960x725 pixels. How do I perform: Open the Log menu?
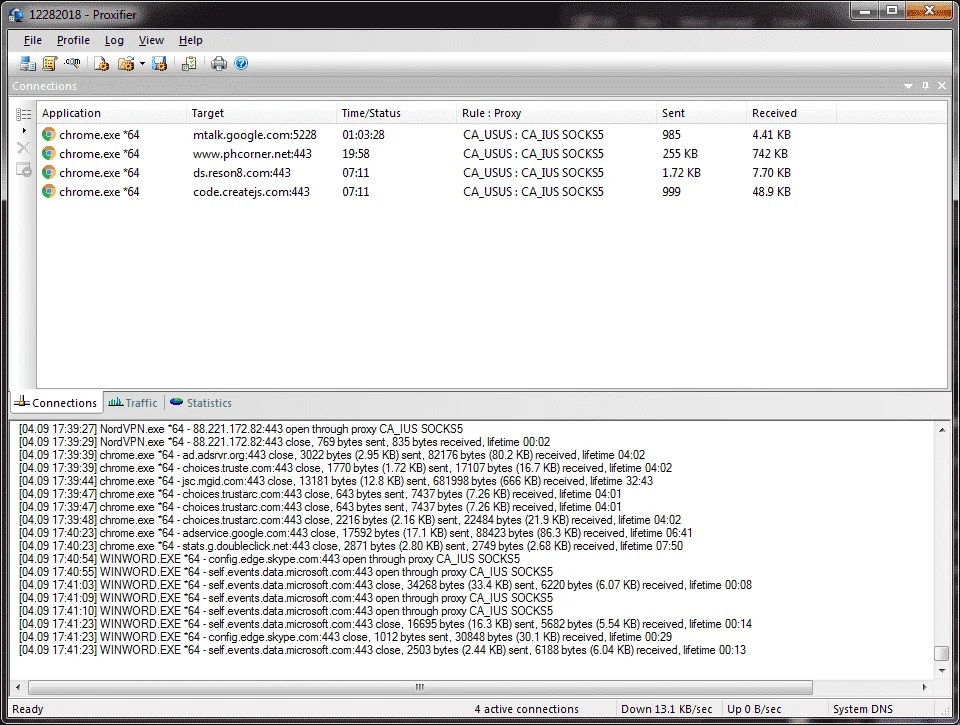click(114, 40)
